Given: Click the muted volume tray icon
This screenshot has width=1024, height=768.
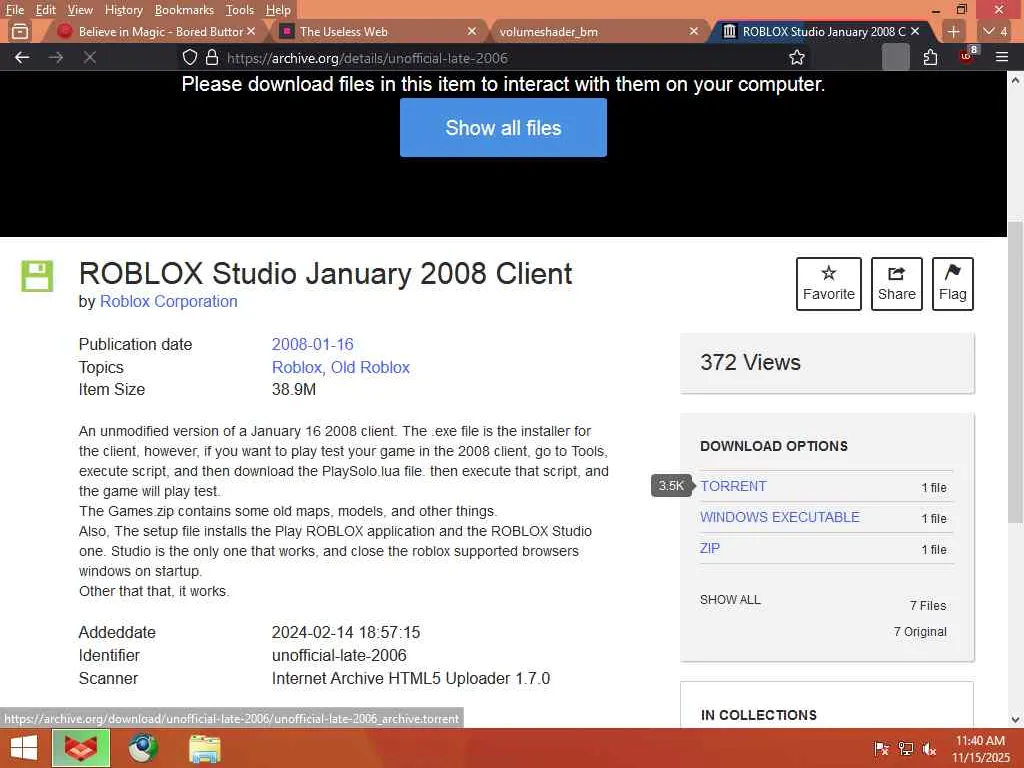Looking at the screenshot, I should pyautogui.click(x=929, y=748).
